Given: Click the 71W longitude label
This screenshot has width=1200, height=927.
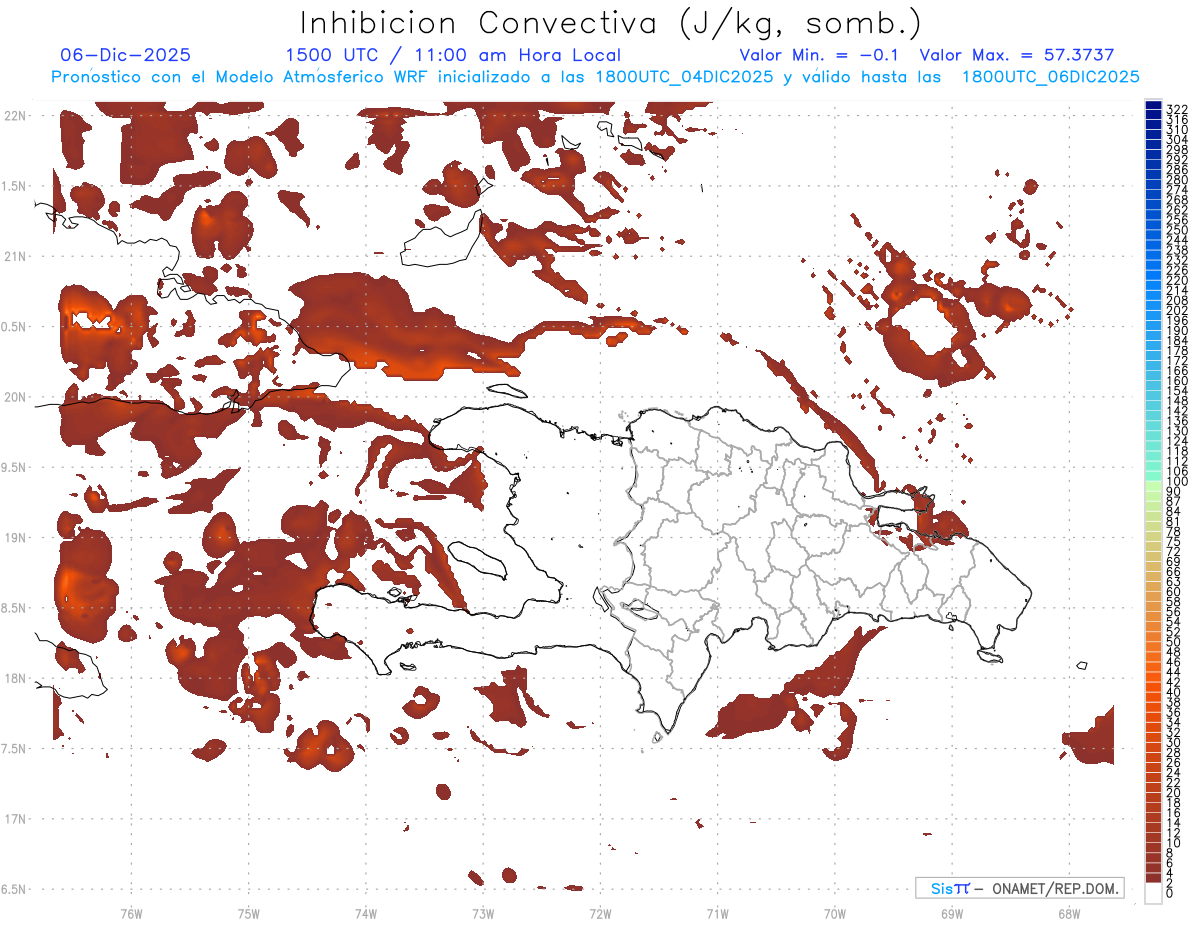Looking at the screenshot, I should tap(717, 912).
